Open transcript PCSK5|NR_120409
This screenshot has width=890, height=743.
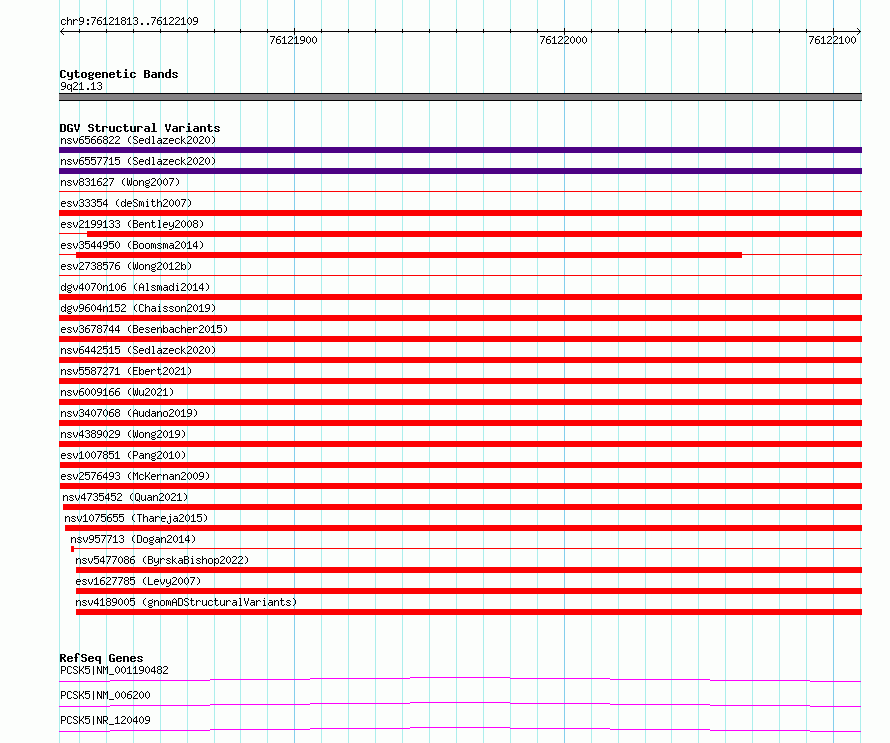tap(105, 720)
